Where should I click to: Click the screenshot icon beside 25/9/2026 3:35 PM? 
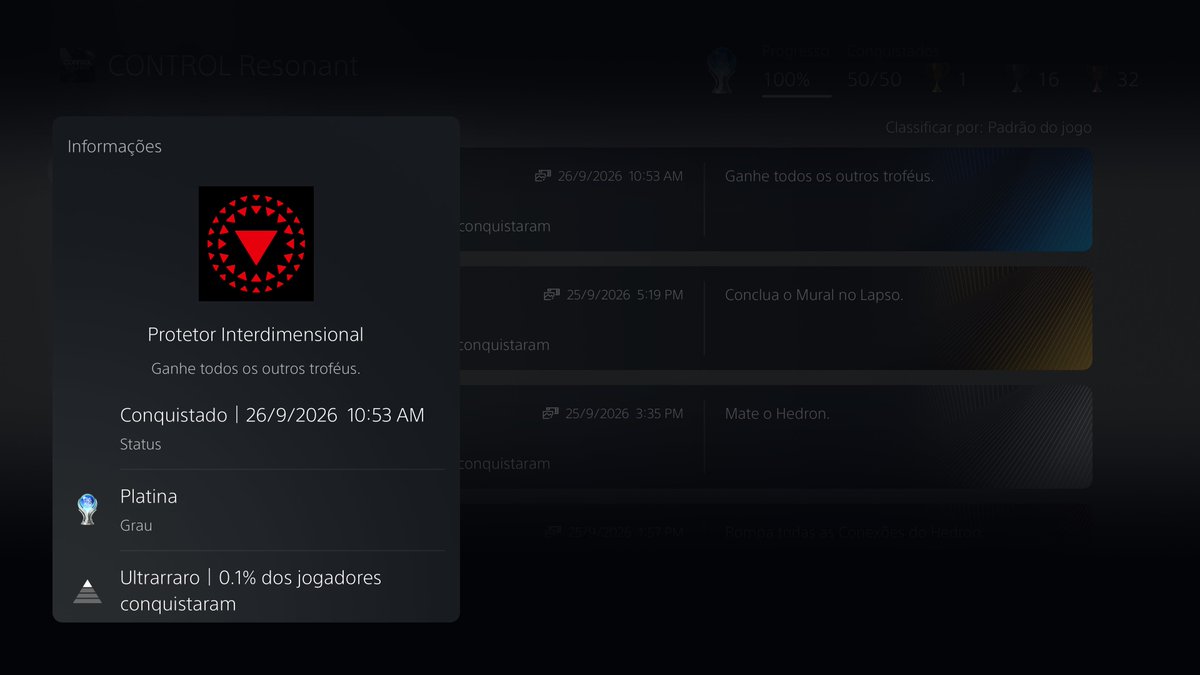pyautogui.click(x=551, y=413)
